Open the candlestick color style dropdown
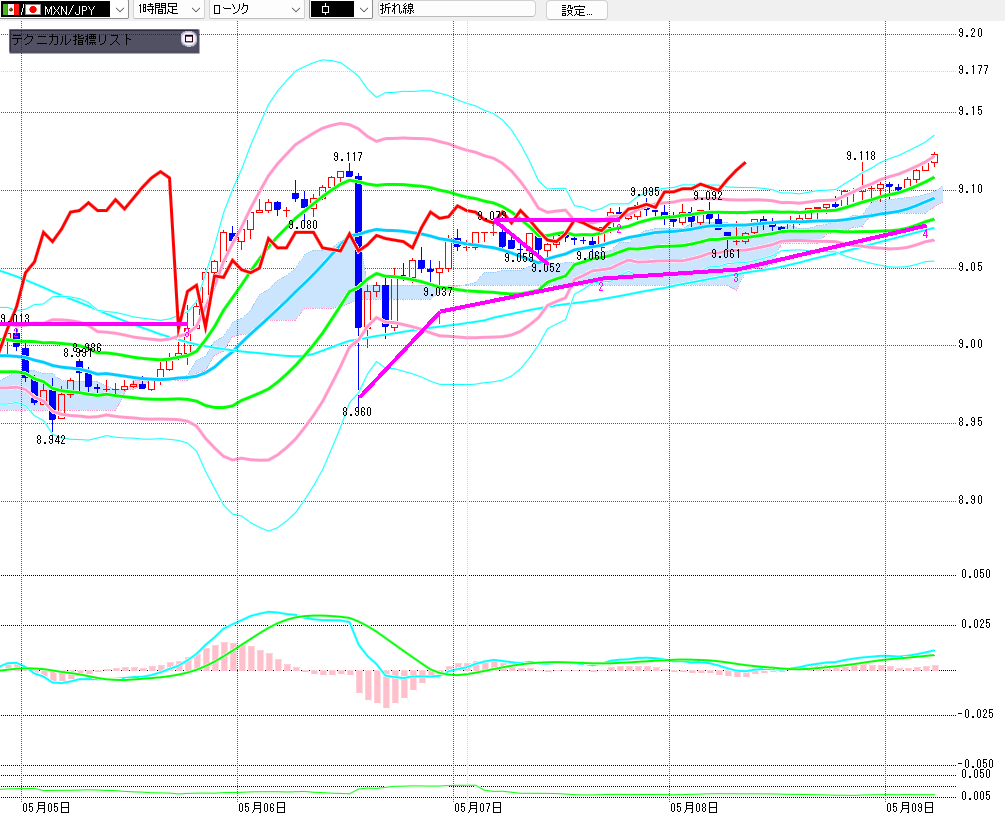This screenshot has width=1005, height=818. click(x=363, y=10)
